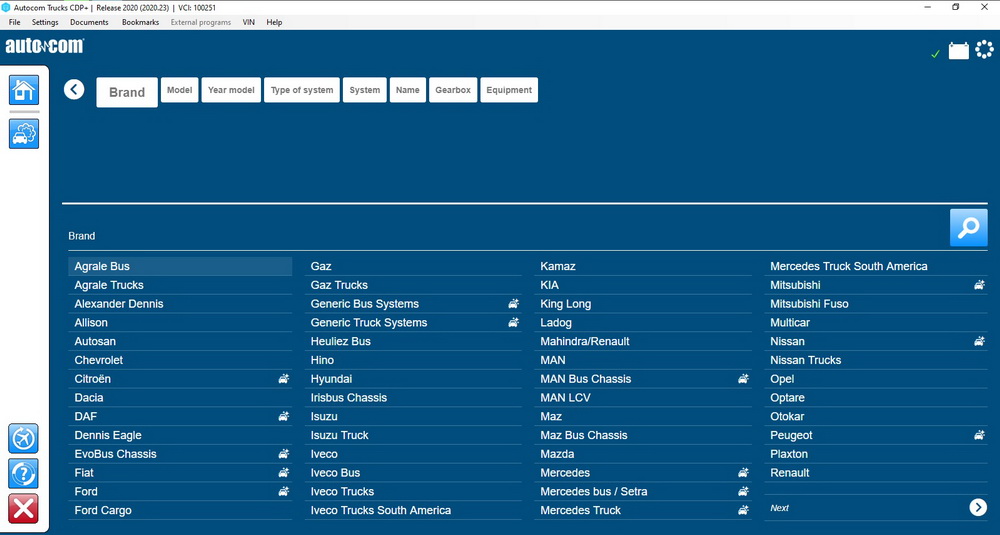
Task: Click the red X exit icon
Action: coord(23,508)
